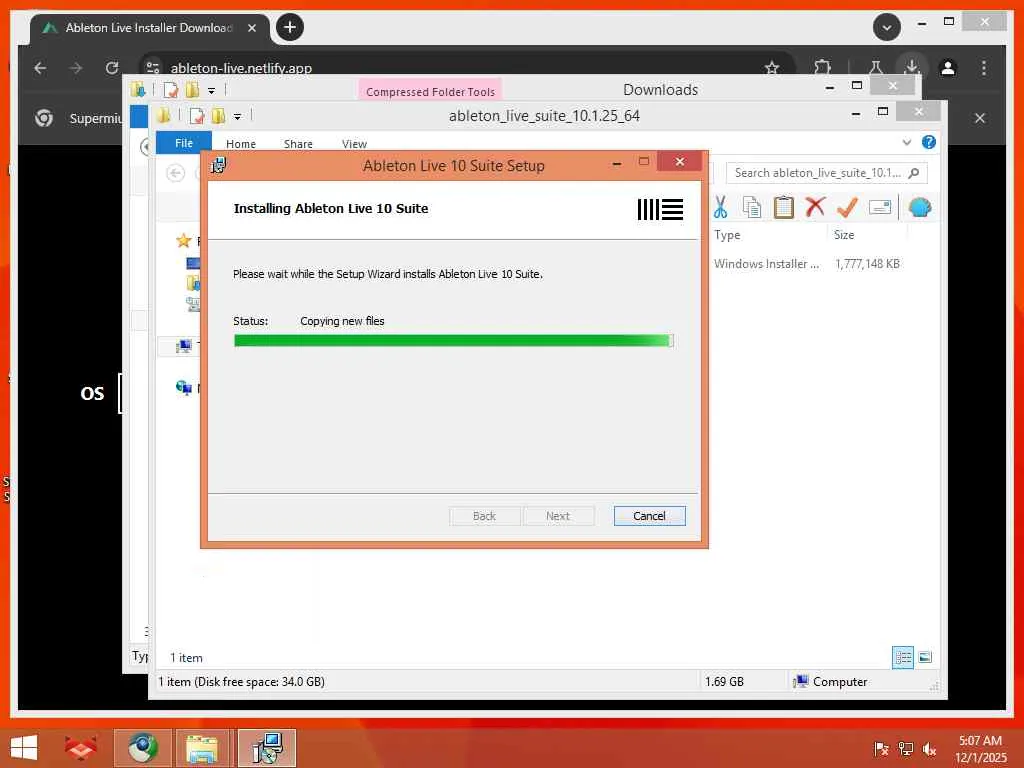The width and height of the screenshot is (1024, 768).
Task: Open the browser three-dot menu
Action: [x=984, y=68]
